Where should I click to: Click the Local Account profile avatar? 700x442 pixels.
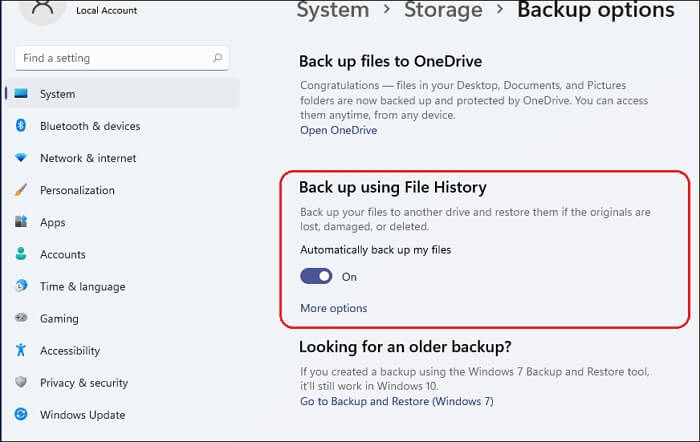tap(42, 8)
